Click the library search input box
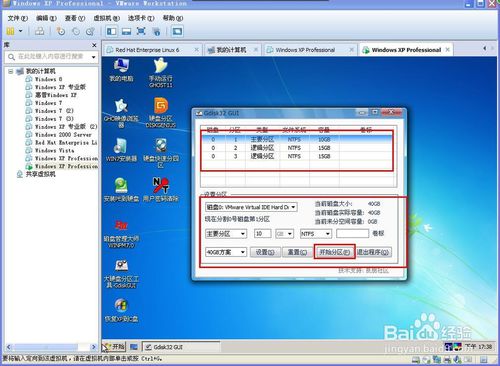 51,57
